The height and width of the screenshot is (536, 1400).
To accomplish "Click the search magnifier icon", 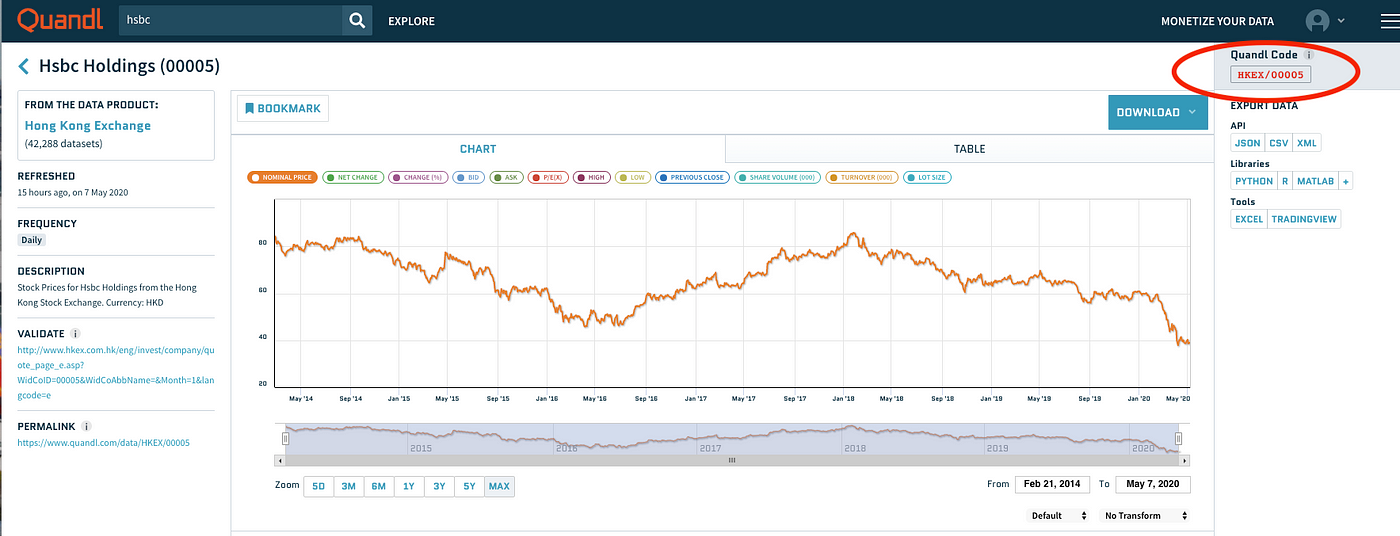I will [357, 21].
